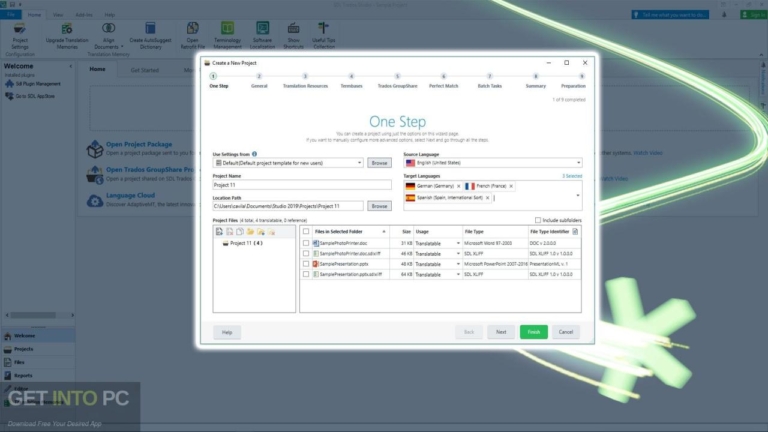Cancel the Create a New Project wizard
This screenshot has width=768, height=432.
click(566, 332)
